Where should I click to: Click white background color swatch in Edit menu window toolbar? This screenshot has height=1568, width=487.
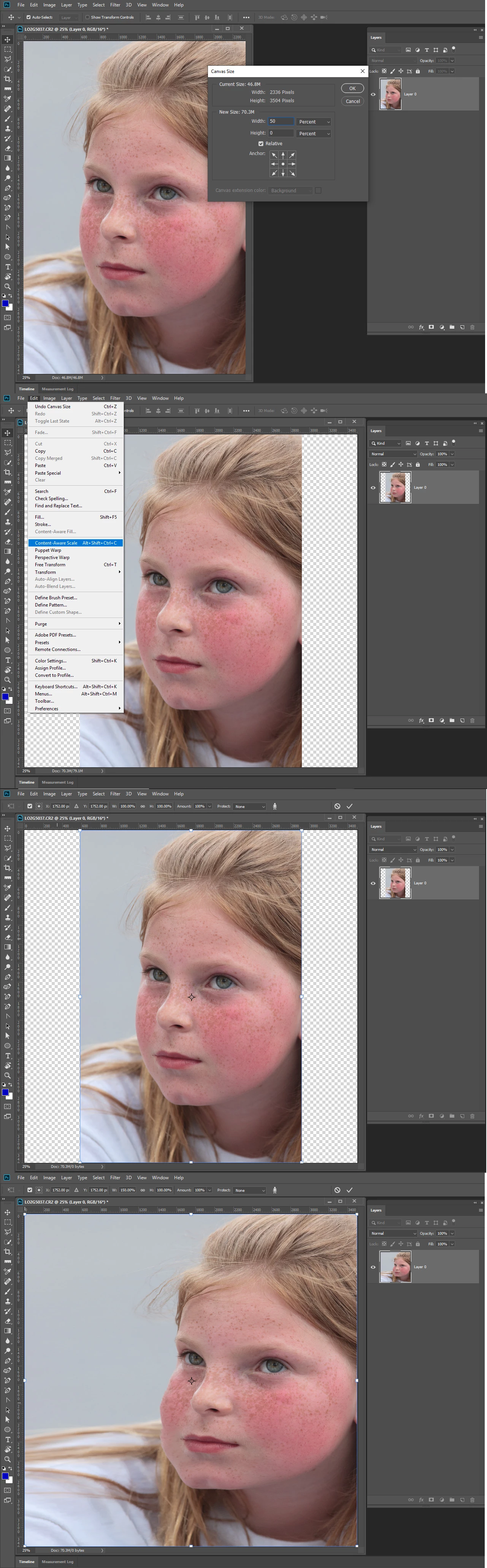click(x=10, y=701)
